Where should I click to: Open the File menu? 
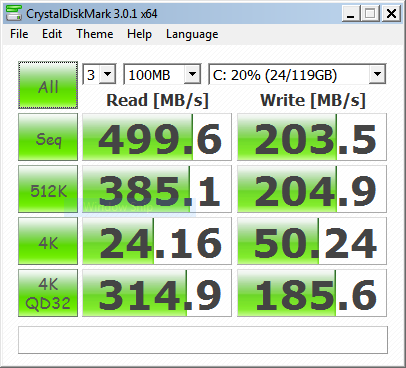click(19, 34)
